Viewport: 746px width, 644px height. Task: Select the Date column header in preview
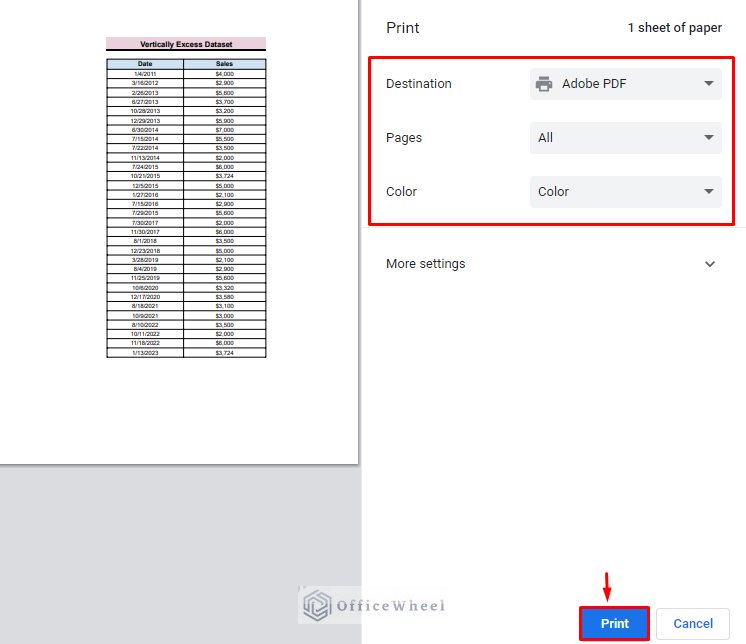coord(145,64)
